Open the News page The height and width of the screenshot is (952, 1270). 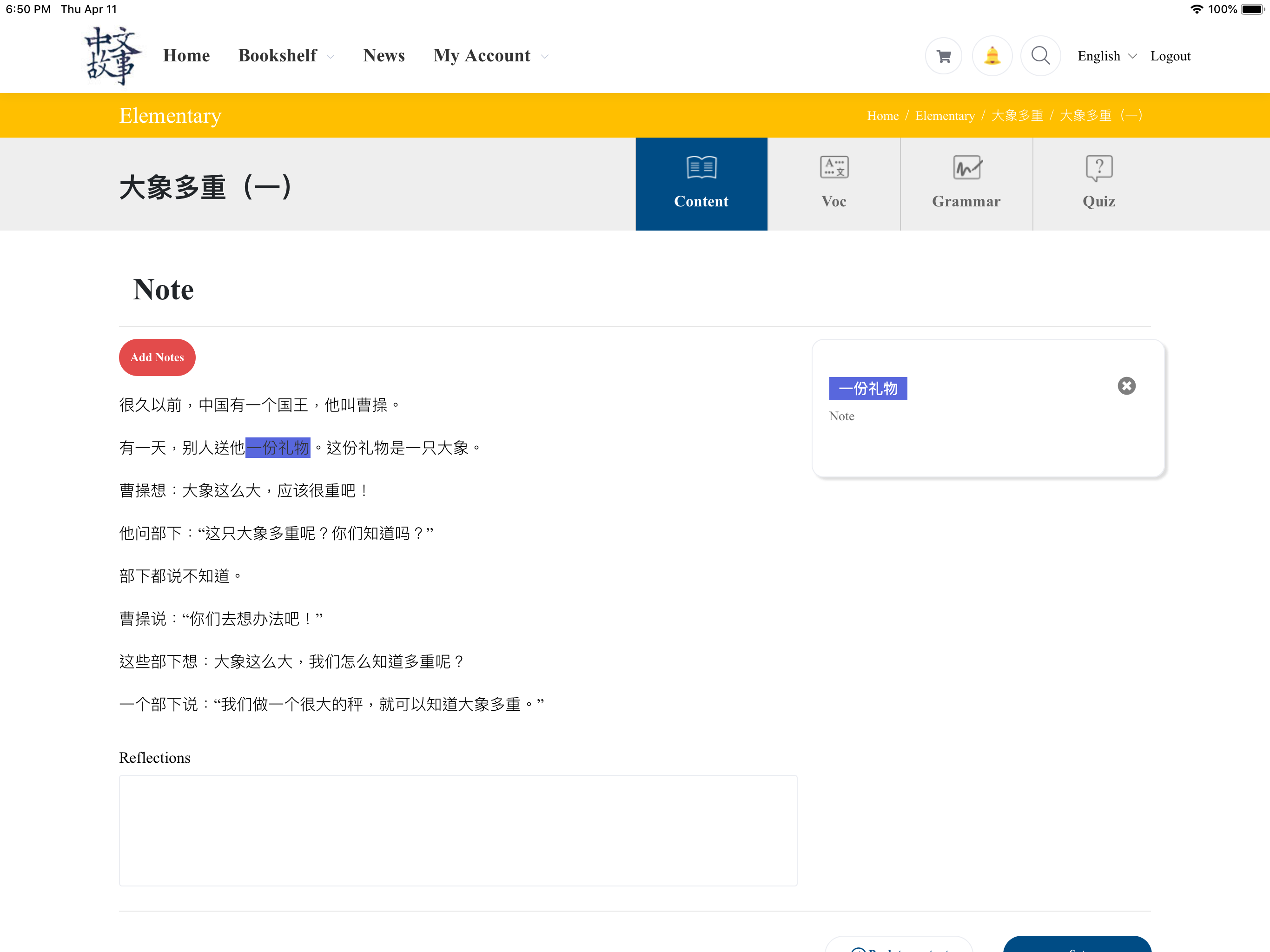pos(384,56)
